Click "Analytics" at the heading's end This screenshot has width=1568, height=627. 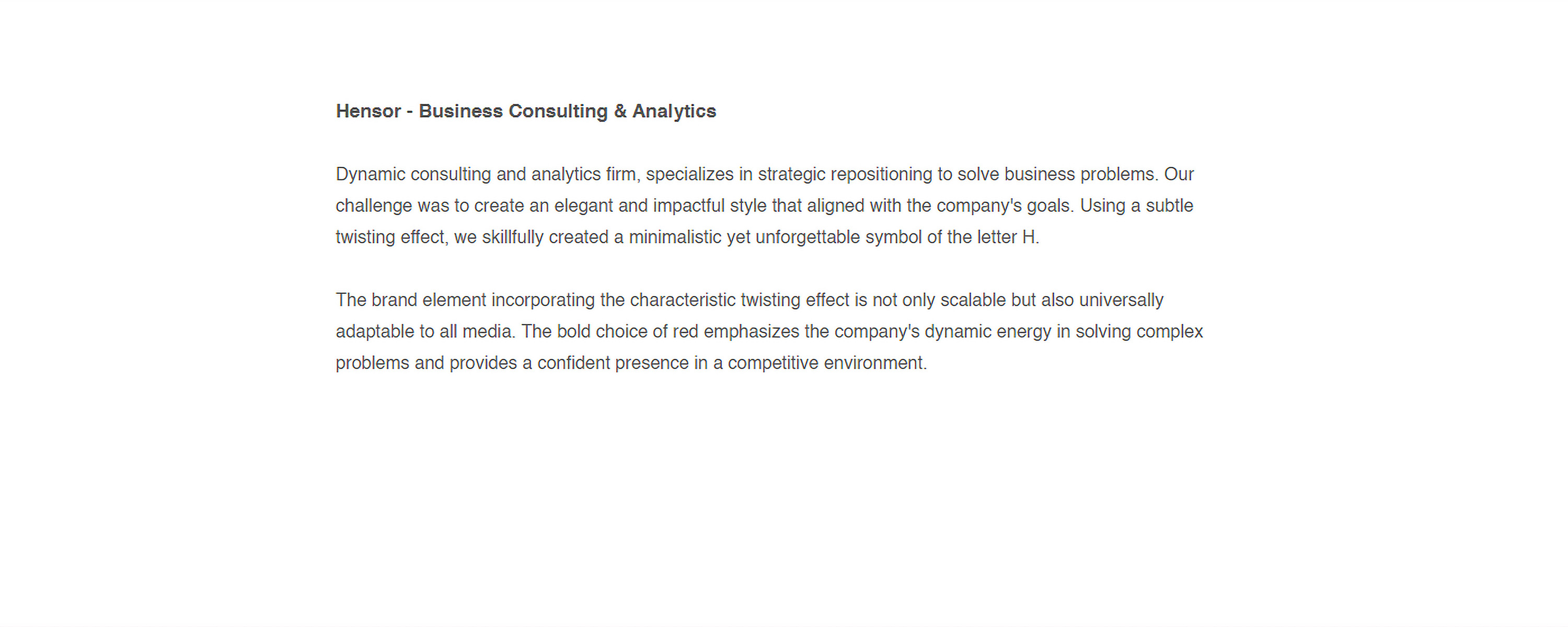click(674, 111)
